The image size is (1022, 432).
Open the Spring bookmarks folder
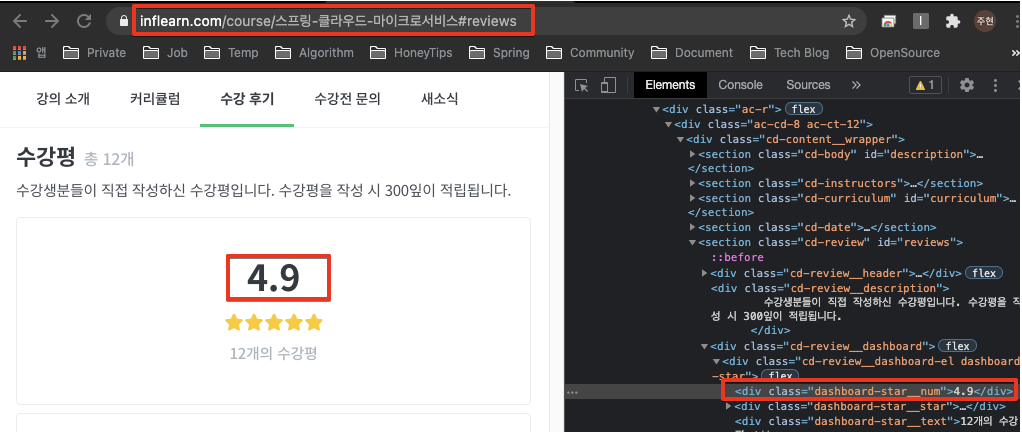click(499, 53)
